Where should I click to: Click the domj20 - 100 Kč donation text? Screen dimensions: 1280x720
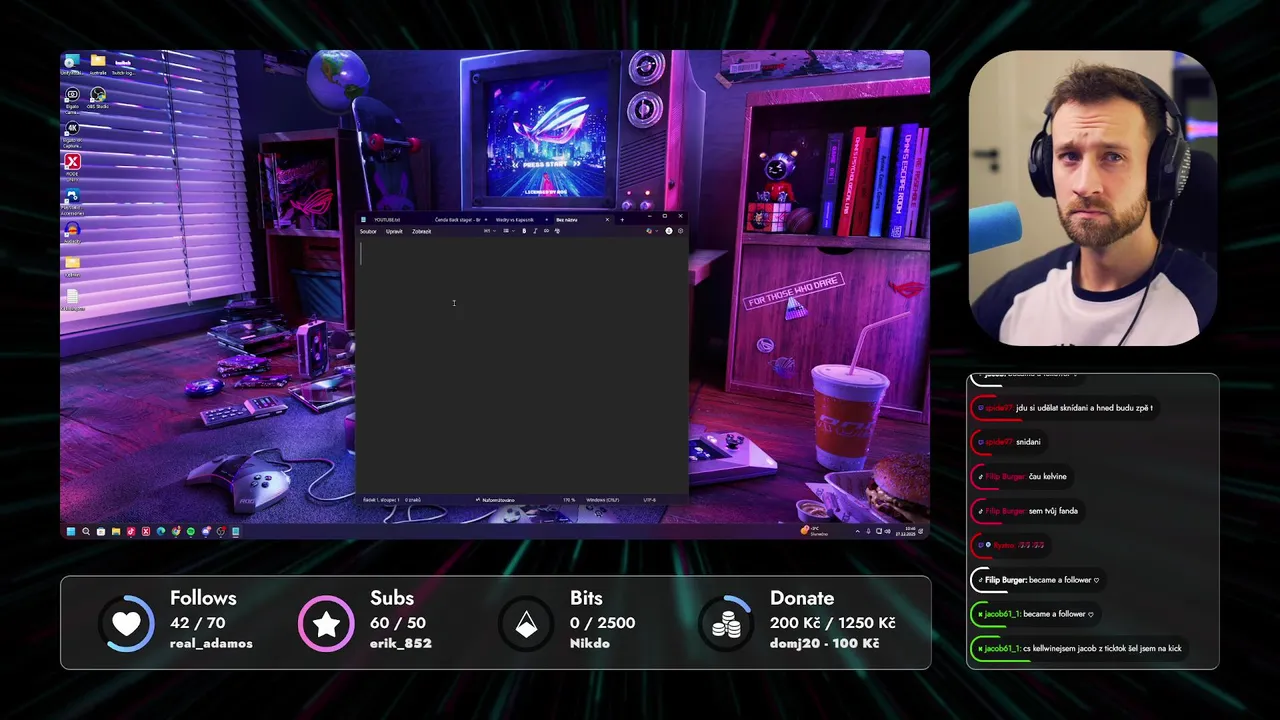coord(824,643)
